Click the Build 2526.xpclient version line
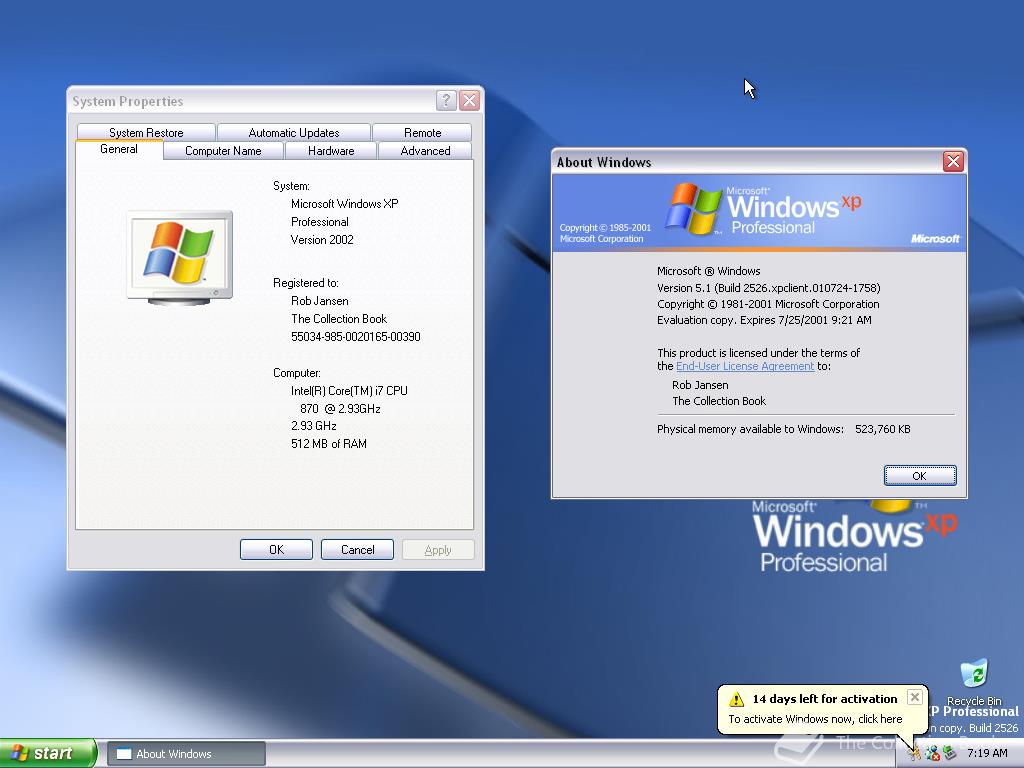The width and height of the screenshot is (1024, 768). pyautogui.click(x=769, y=288)
